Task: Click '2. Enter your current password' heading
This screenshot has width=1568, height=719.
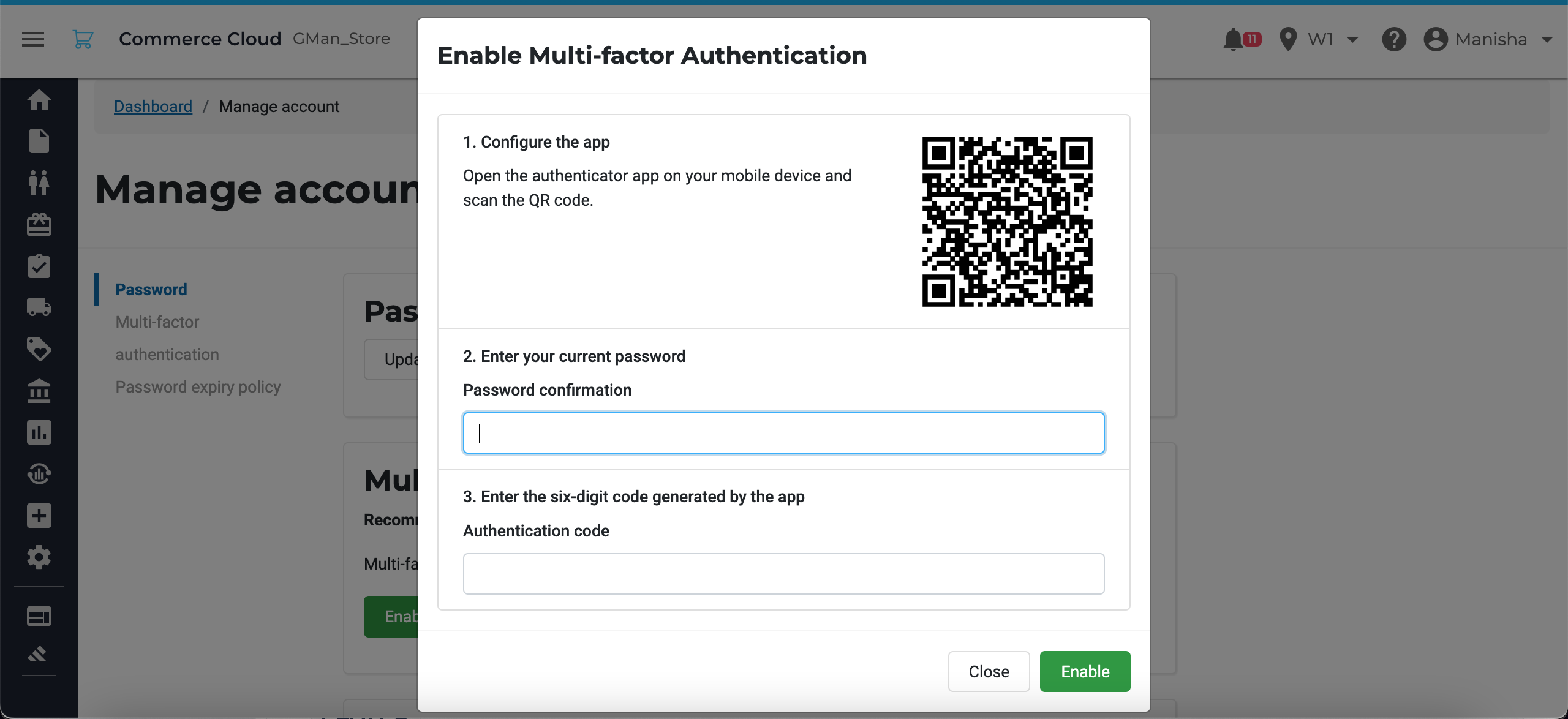Action: pyautogui.click(x=574, y=356)
